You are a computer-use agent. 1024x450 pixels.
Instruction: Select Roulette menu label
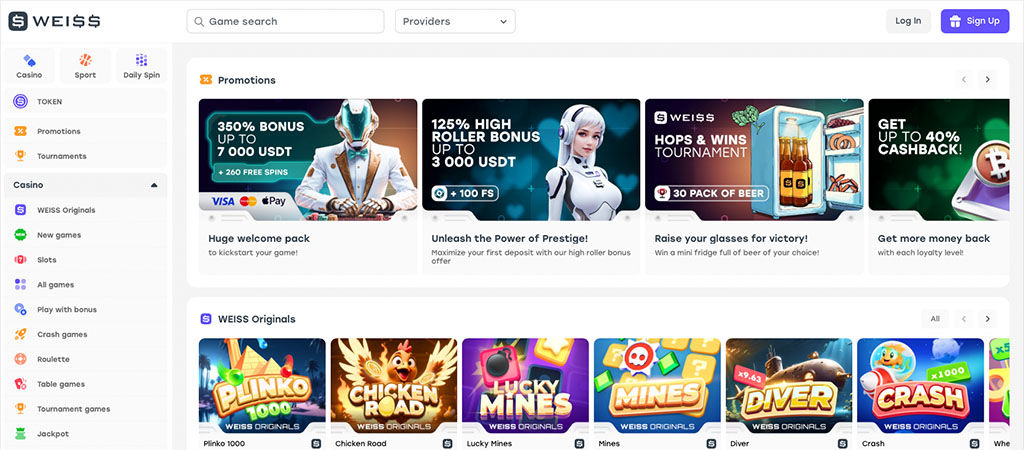(53, 359)
